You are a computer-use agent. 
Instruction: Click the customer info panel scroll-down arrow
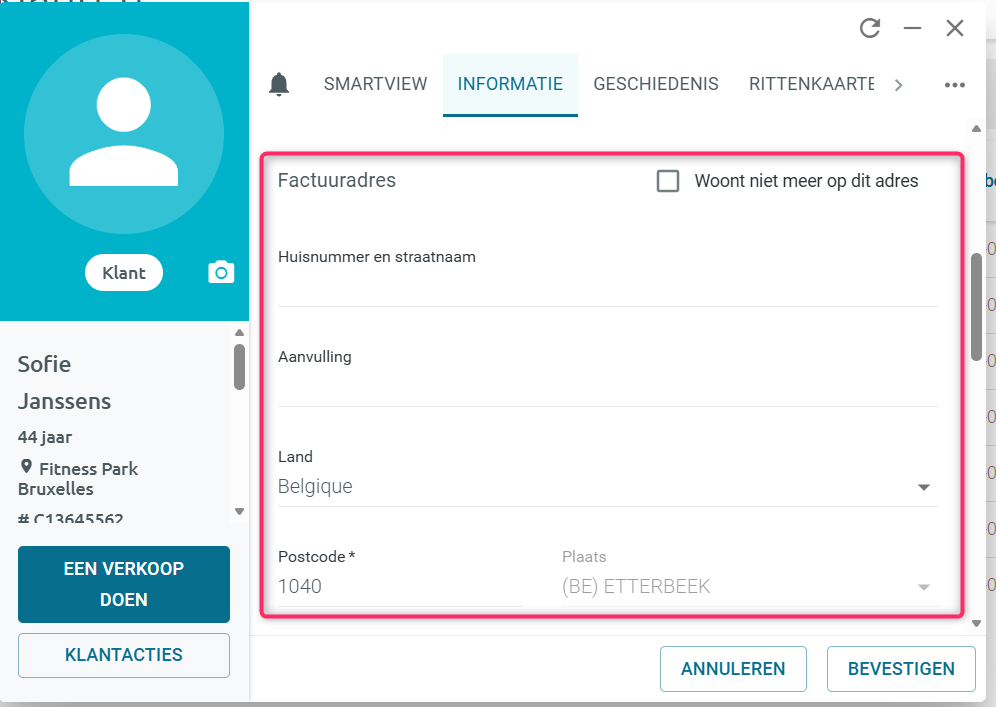[239, 511]
